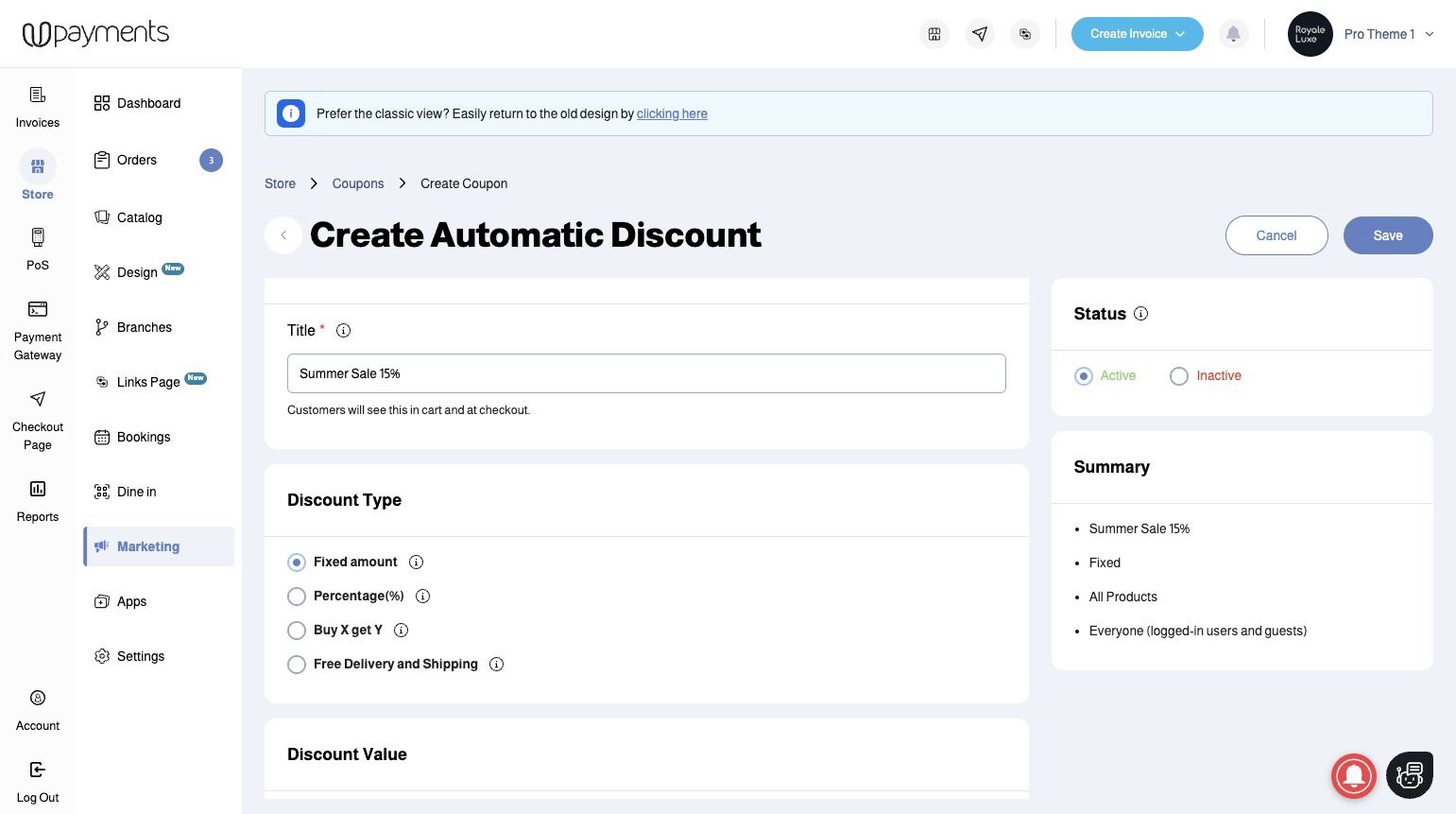Open the PoS terminal icon
The height and width of the screenshot is (814, 1456).
click(38, 237)
